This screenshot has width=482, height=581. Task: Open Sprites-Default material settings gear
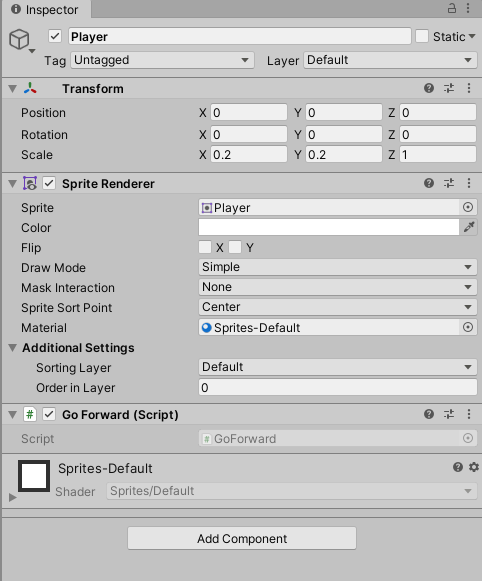pos(474,467)
